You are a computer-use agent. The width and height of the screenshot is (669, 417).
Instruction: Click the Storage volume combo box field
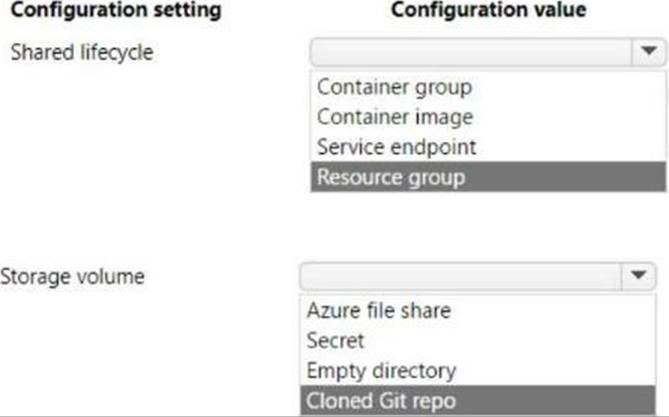pyautogui.click(x=478, y=276)
